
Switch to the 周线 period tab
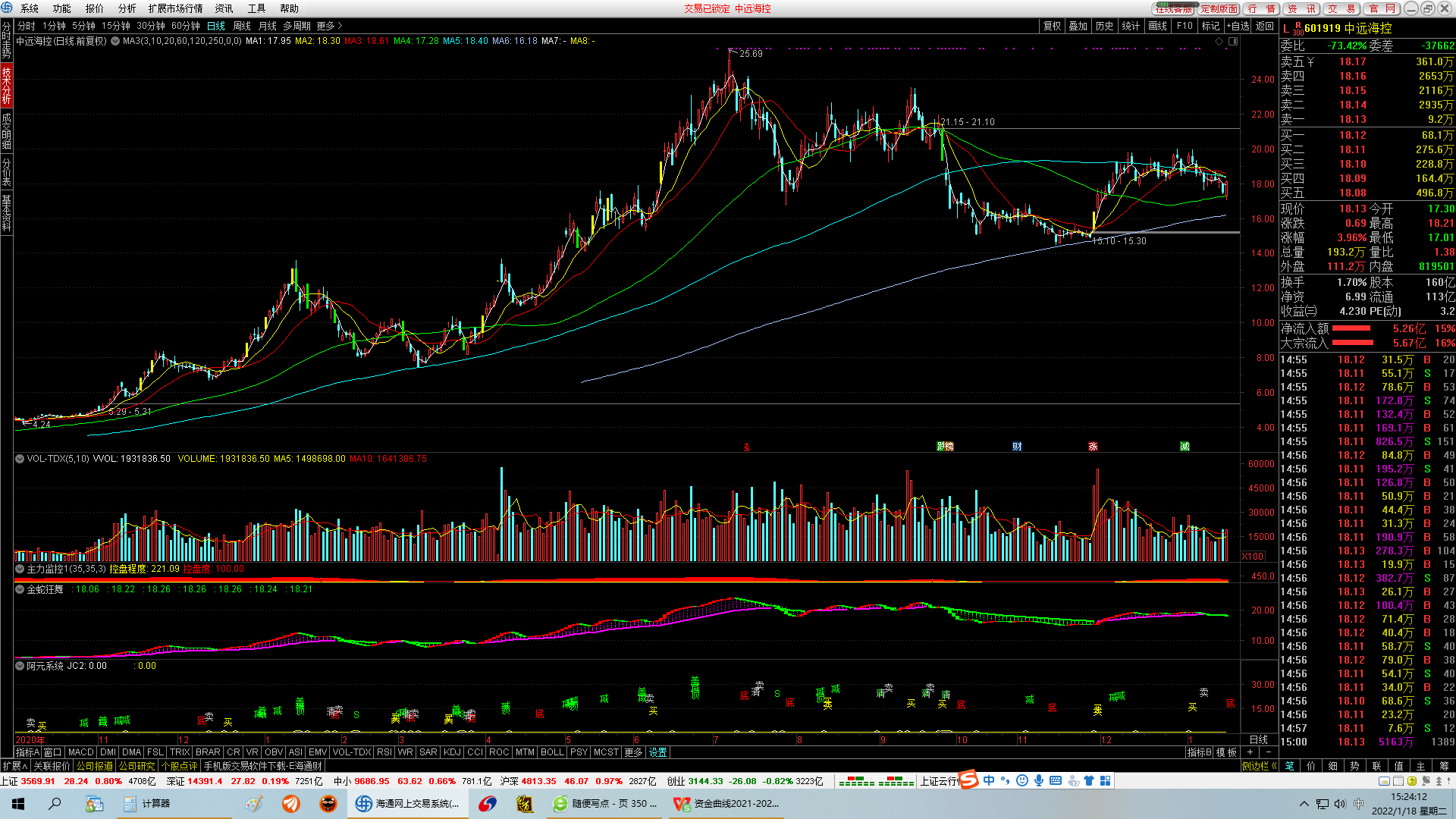pyautogui.click(x=242, y=26)
